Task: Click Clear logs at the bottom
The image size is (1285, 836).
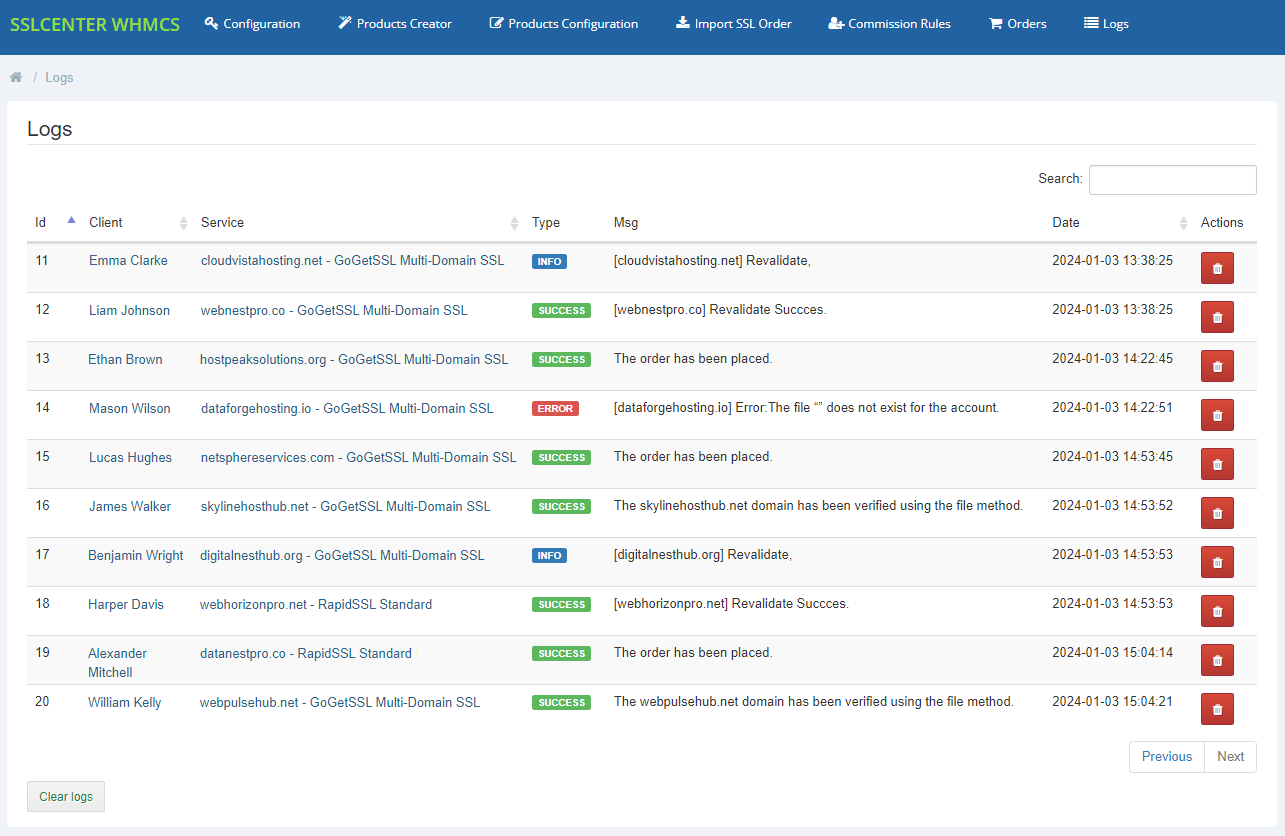Action: [x=65, y=796]
